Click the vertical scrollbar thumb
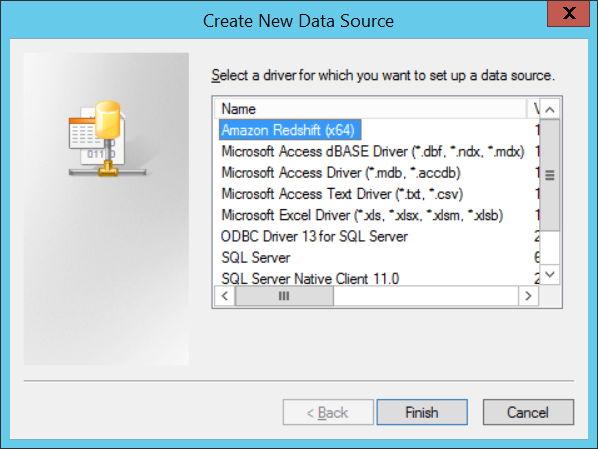Viewport: 598px width, 449px height. click(x=550, y=175)
